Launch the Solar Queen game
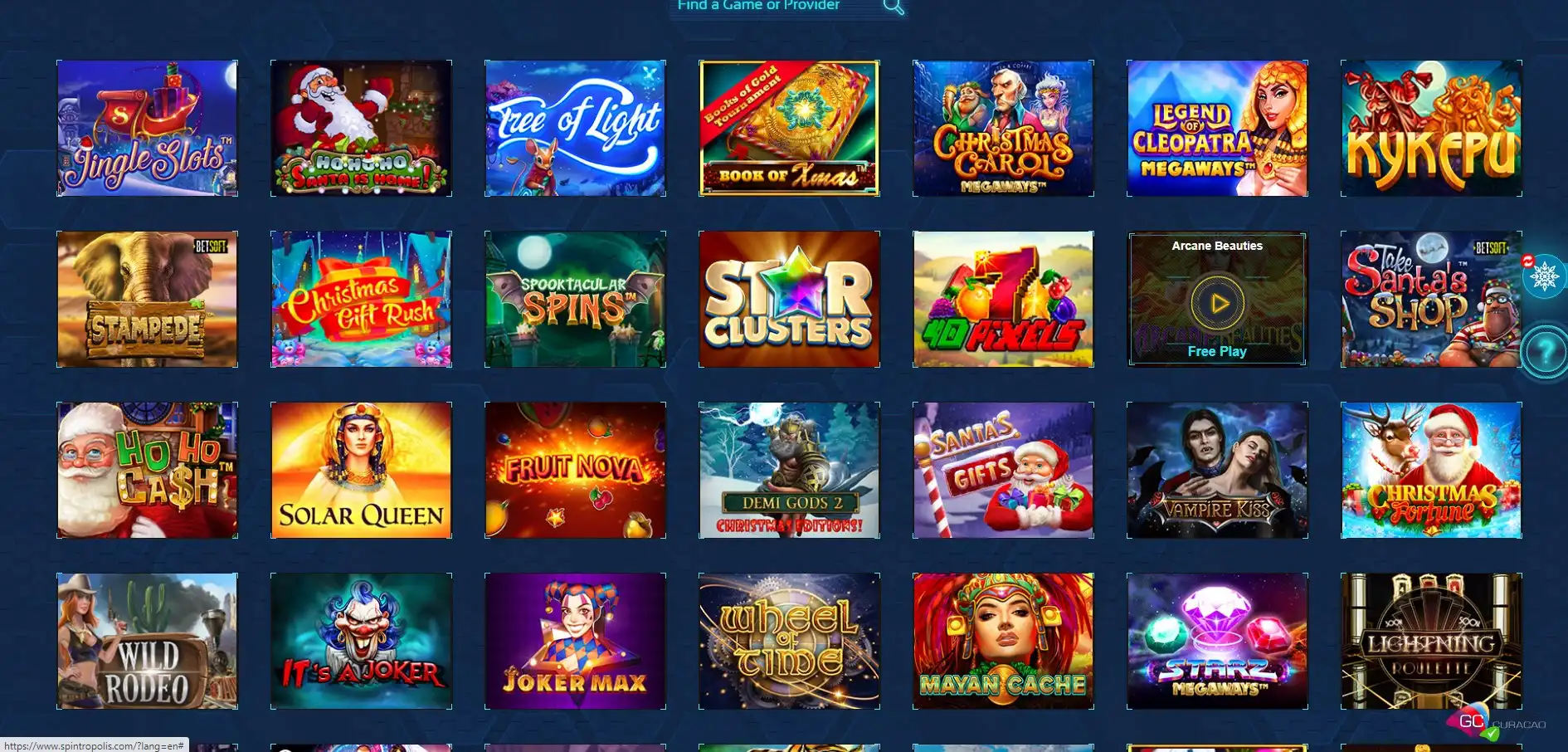 (361, 470)
